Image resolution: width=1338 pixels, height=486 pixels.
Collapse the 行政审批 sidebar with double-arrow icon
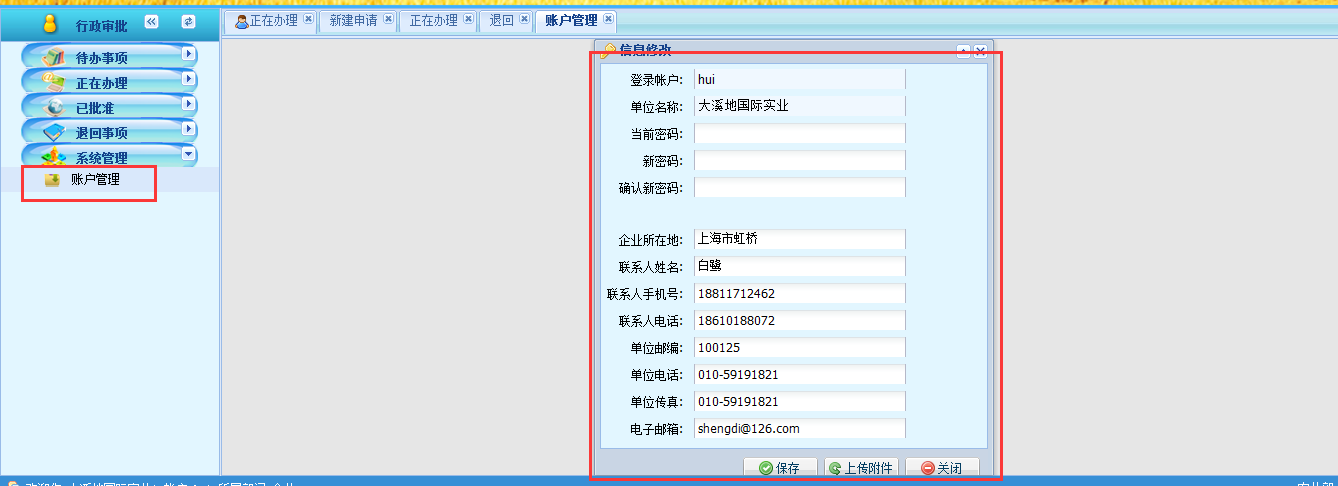151,22
